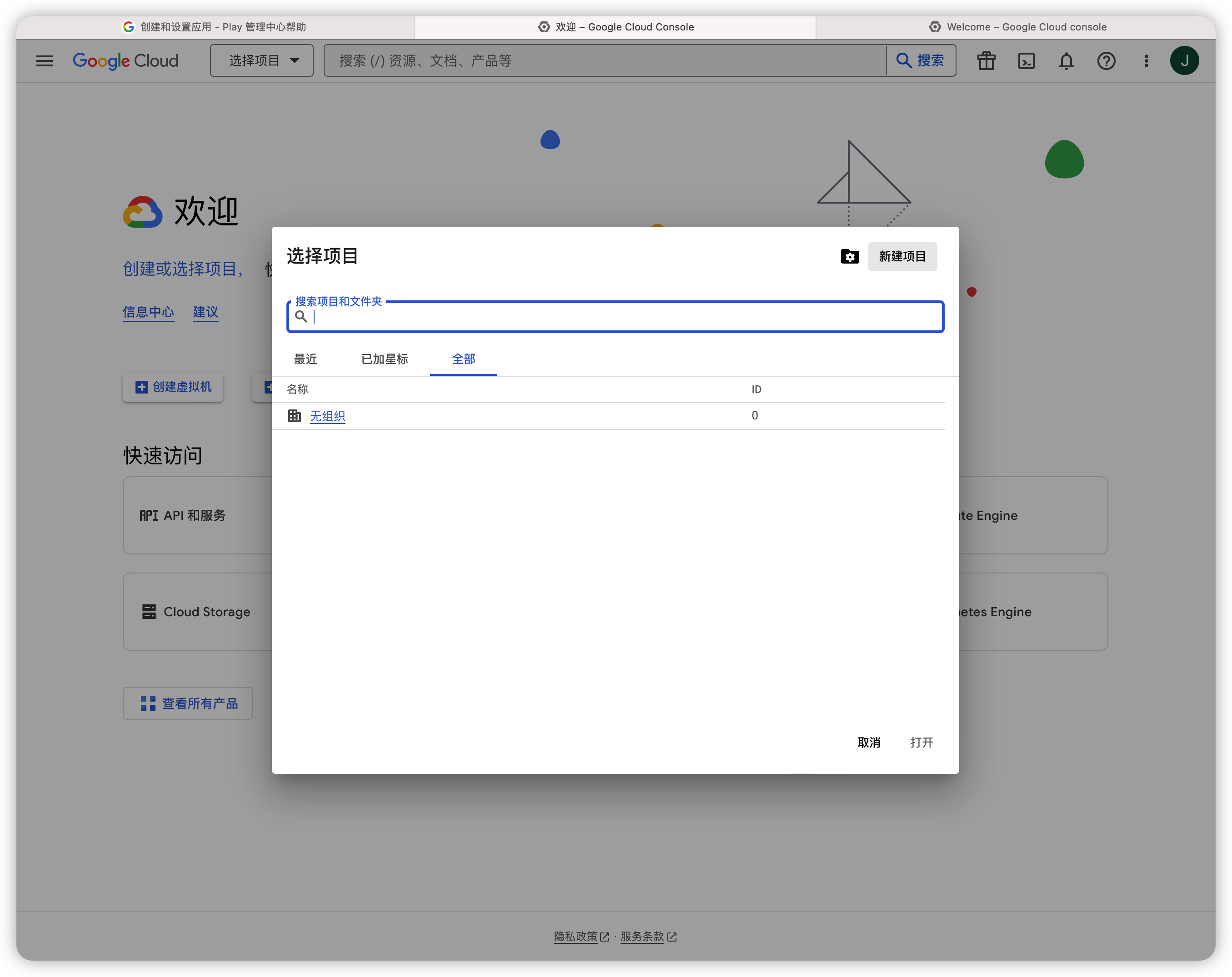Focus the 搜索项目和文件夹 field

tap(615, 317)
